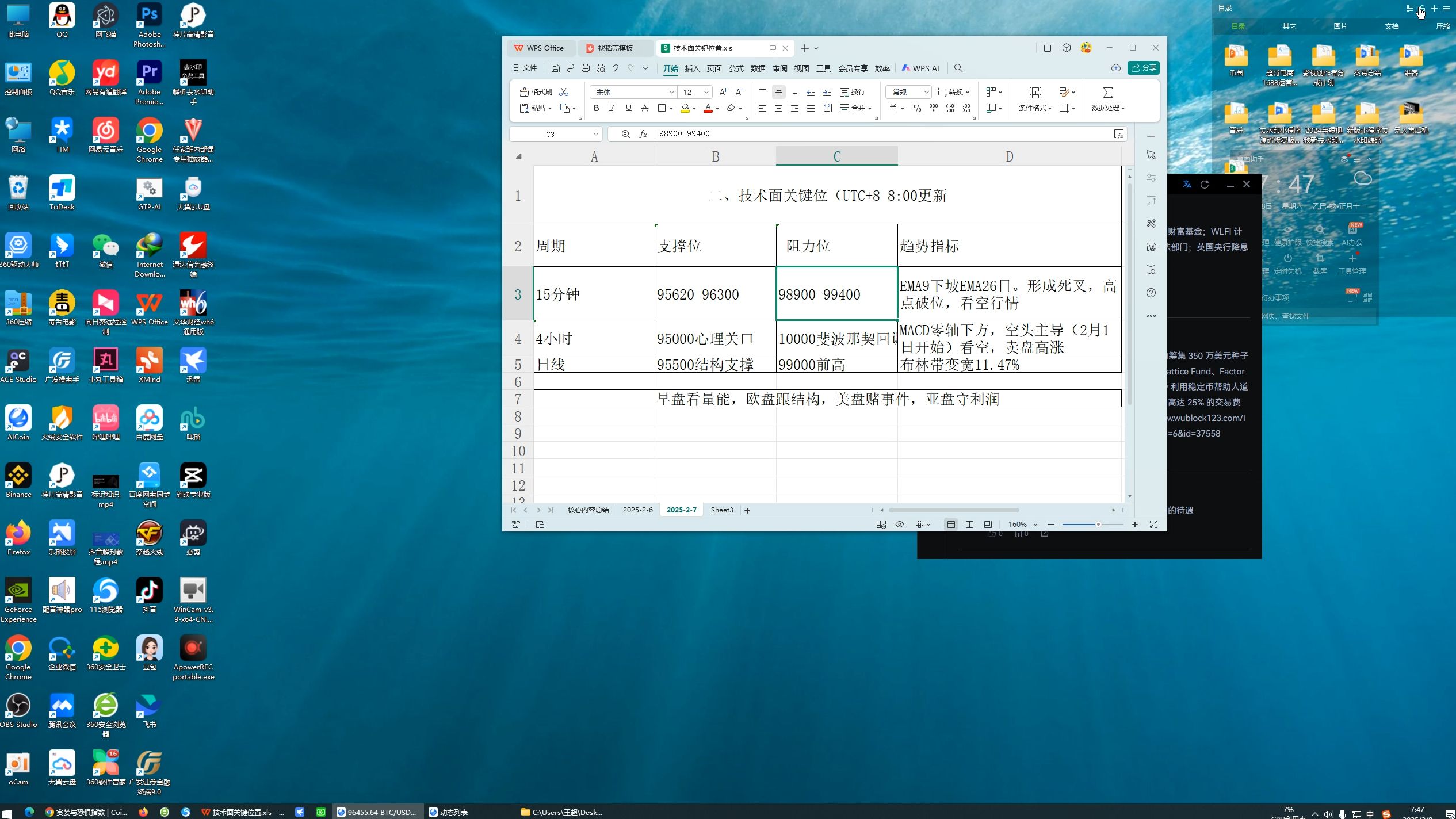Toggle Bold formatting
Viewport: 1456px width, 819px height.
click(597, 108)
